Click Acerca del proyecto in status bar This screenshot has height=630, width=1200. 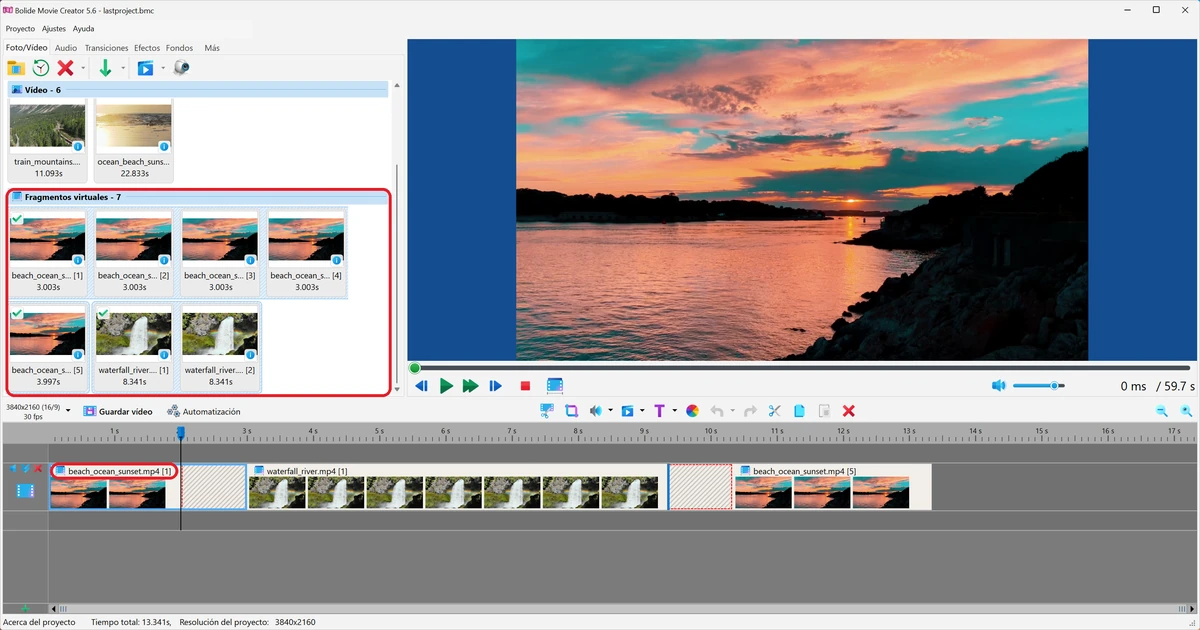(39, 622)
